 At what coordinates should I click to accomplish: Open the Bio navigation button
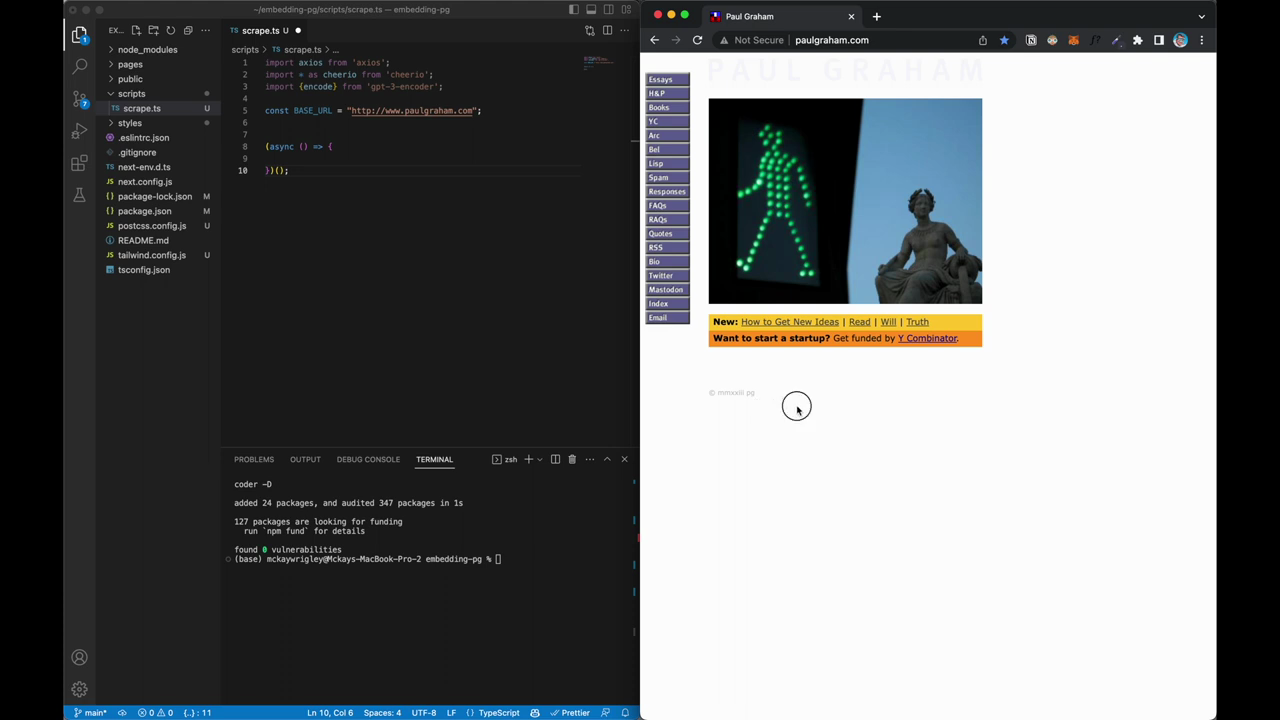click(x=667, y=262)
